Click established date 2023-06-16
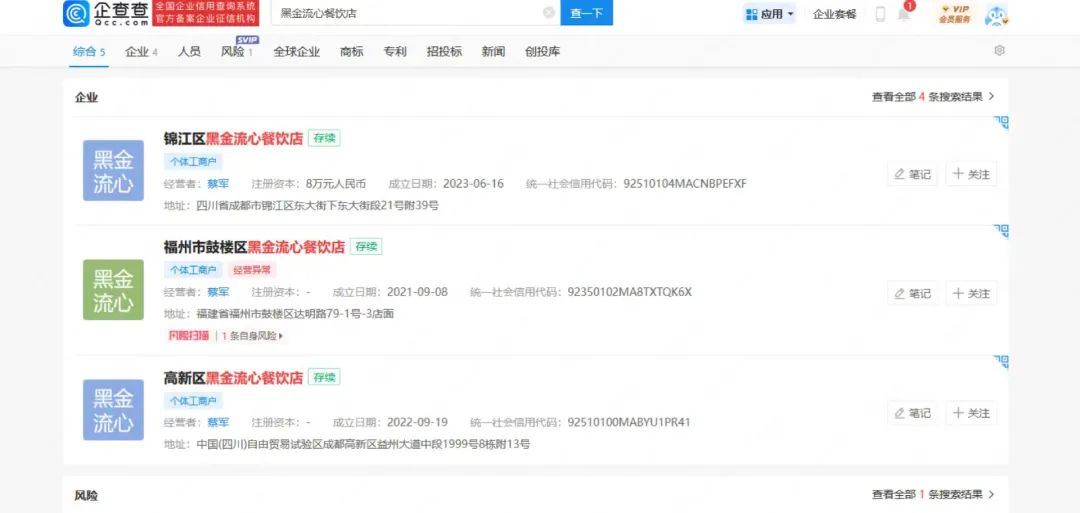The image size is (1080, 513). pyautogui.click(x=473, y=184)
